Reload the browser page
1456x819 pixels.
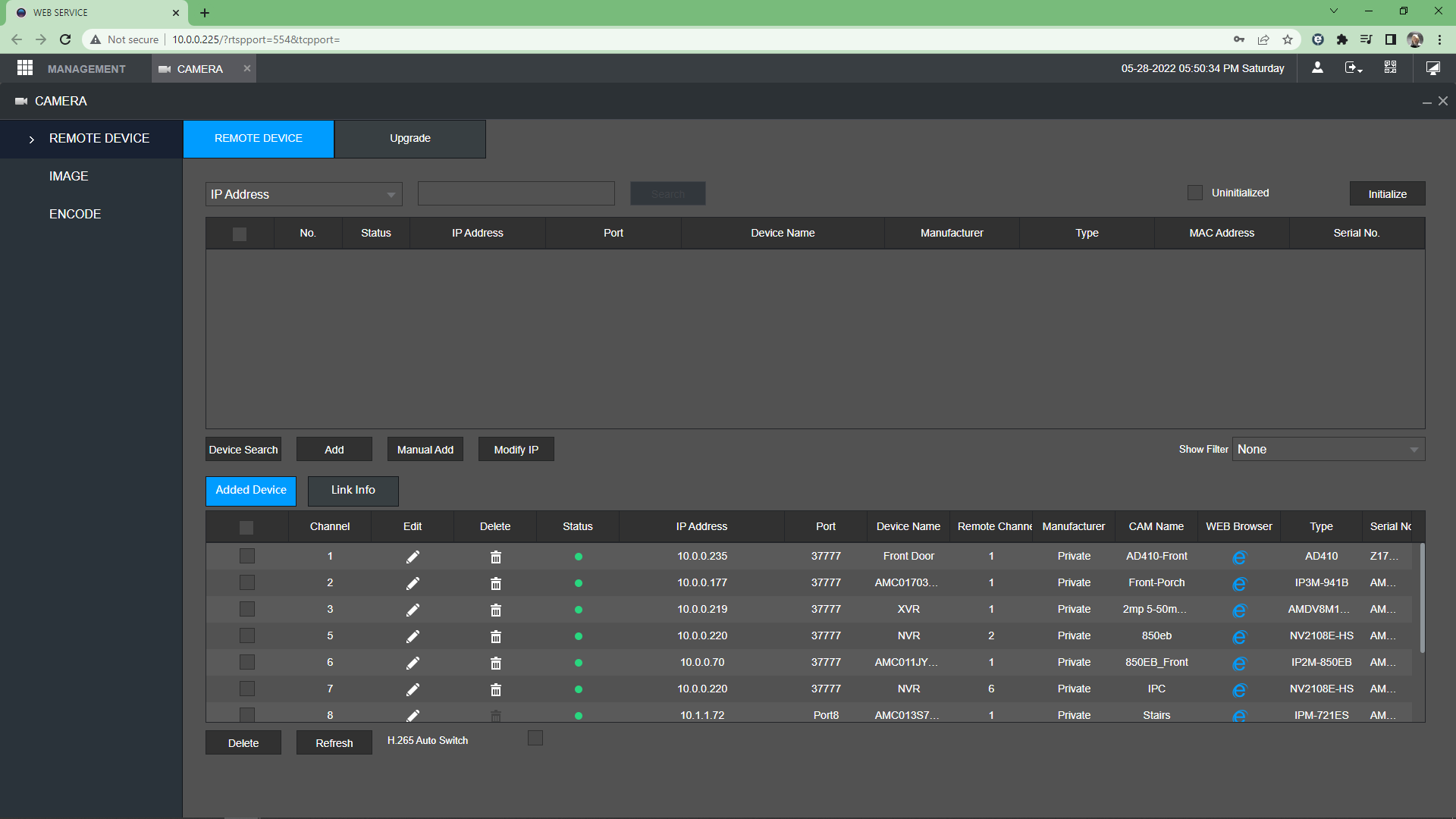(x=65, y=39)
